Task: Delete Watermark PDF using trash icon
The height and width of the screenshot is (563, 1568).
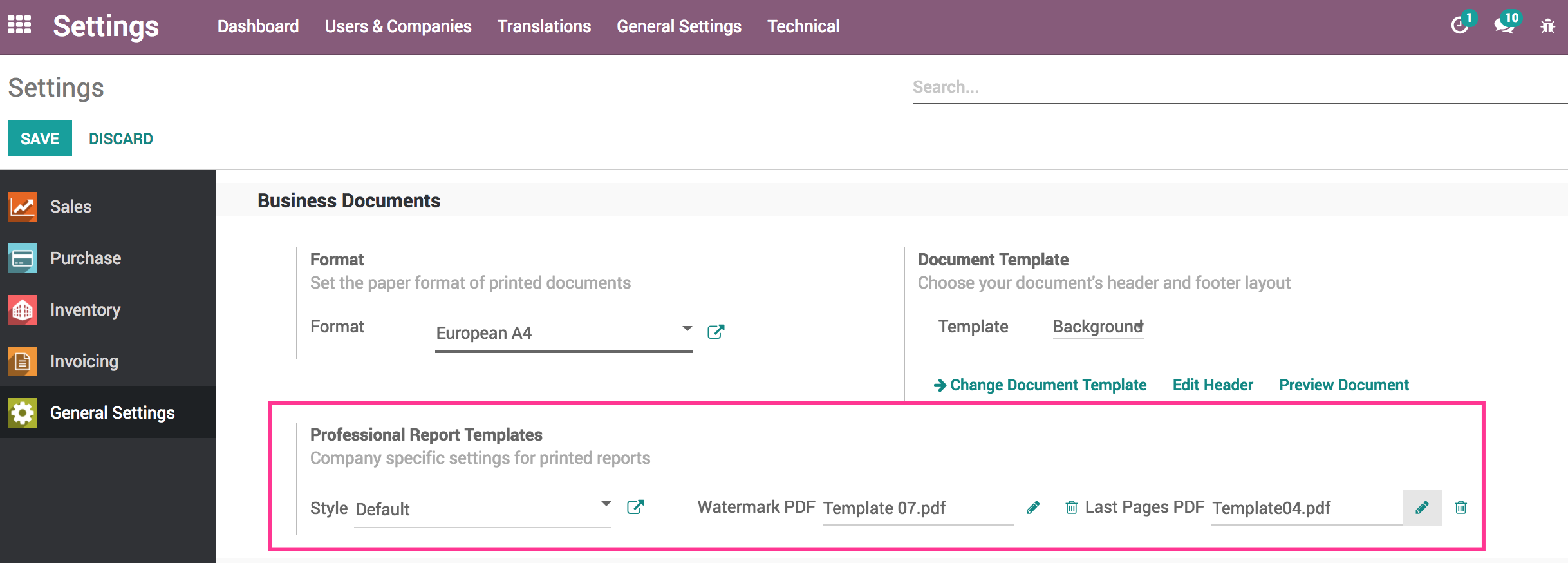Action: click(1072, 508)
